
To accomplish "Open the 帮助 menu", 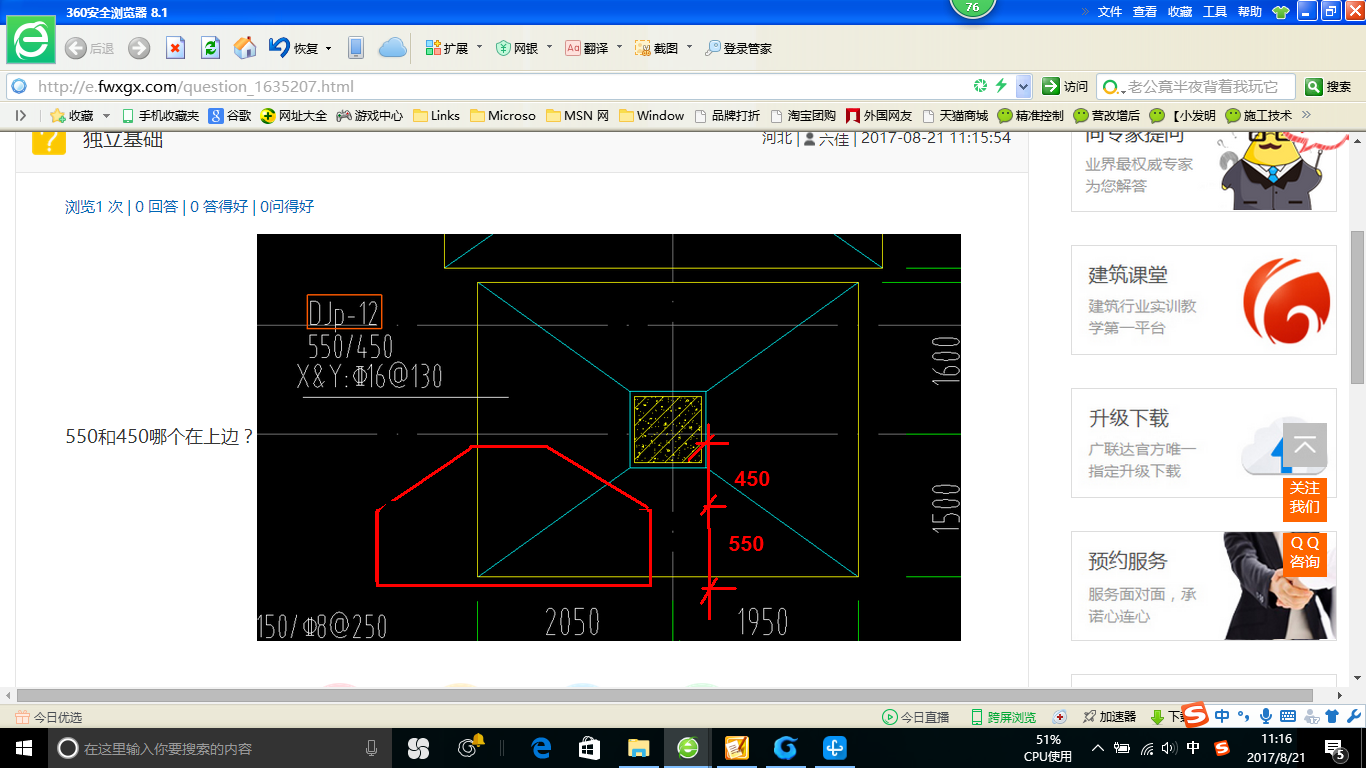I will 1250,12.
